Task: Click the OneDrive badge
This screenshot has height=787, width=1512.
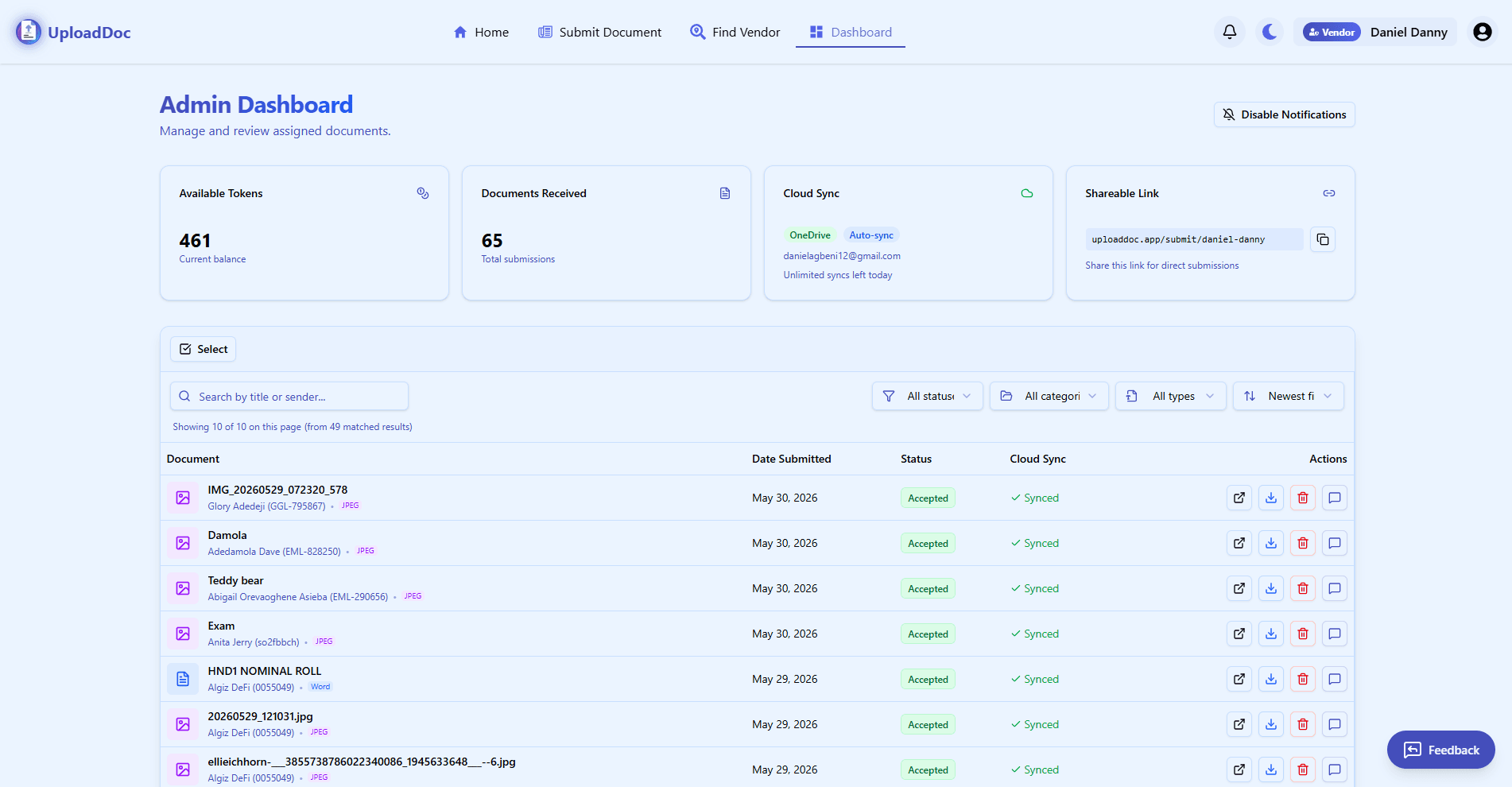Action: [x=809, y=235]
